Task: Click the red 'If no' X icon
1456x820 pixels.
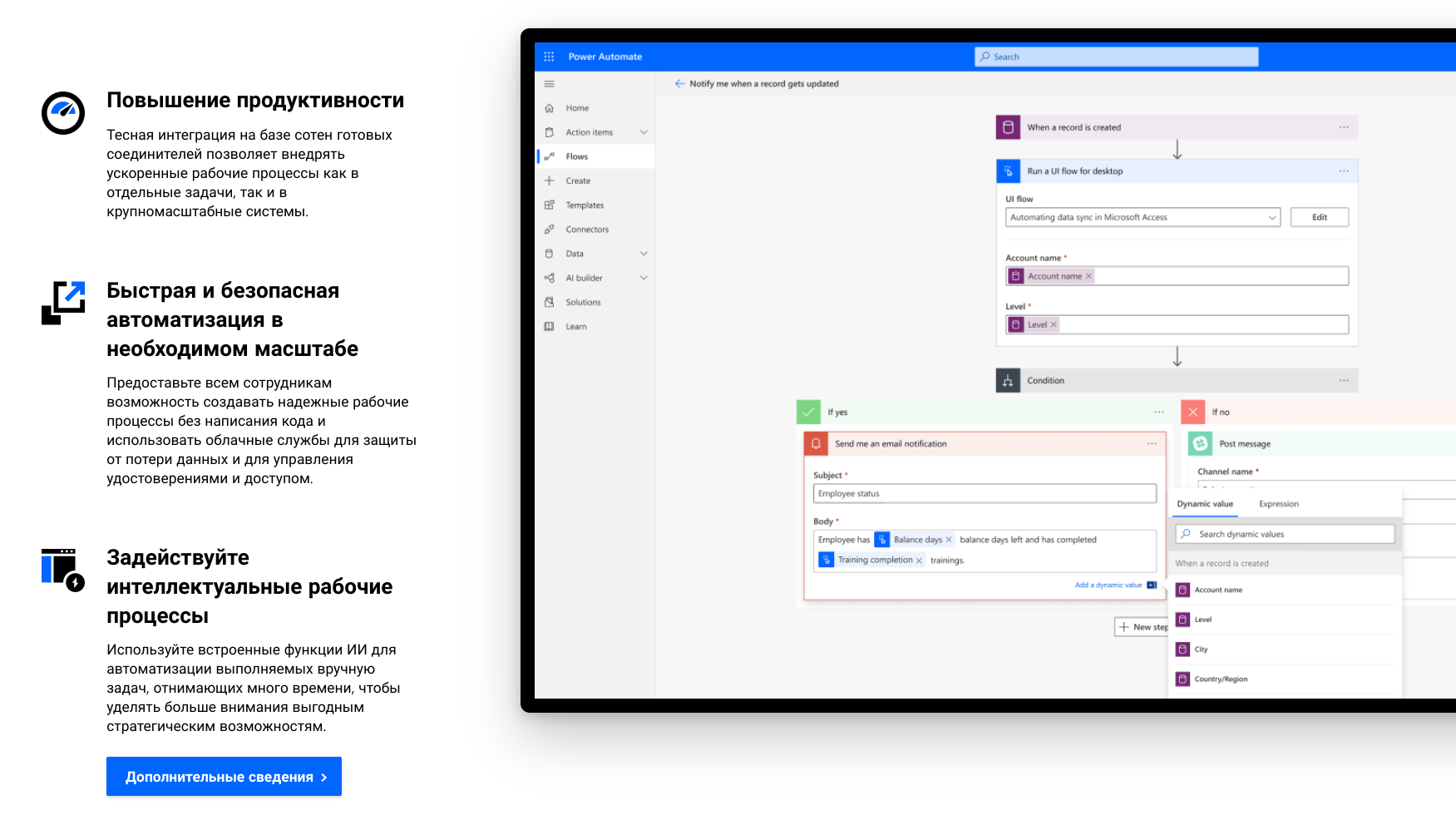Action: (1192, 412)
